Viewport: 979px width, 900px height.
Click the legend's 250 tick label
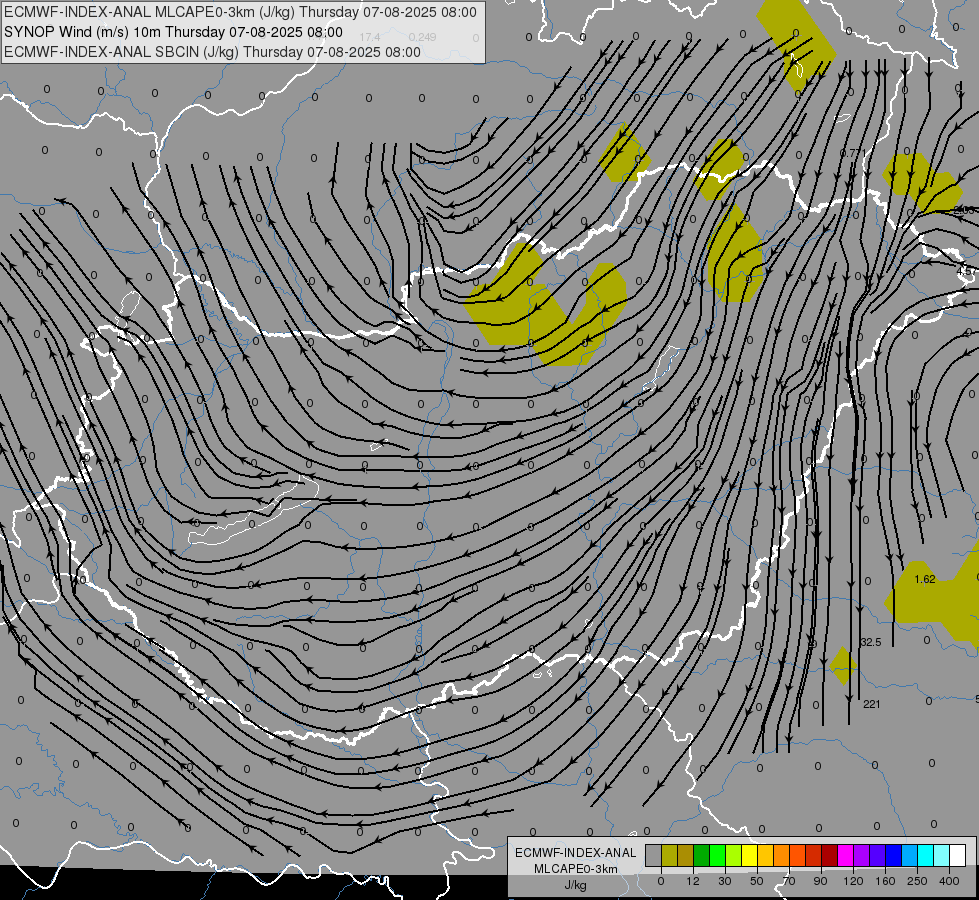[917, 881]
